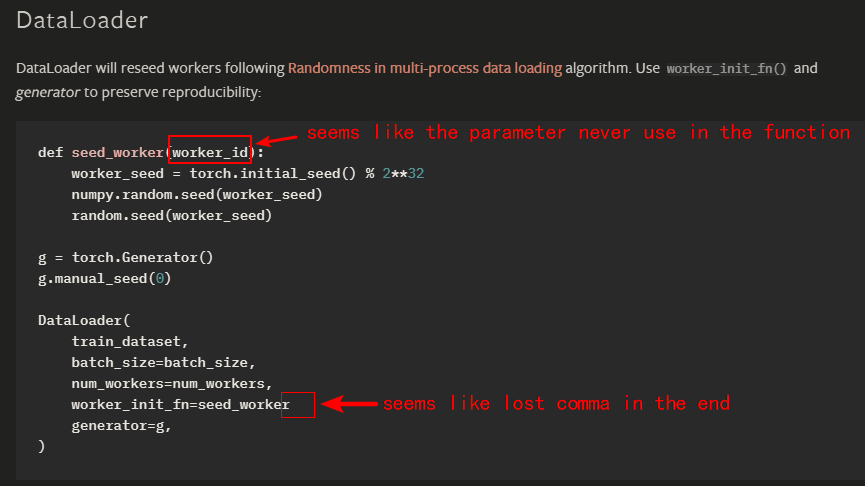
Task: Click the DataLoader section heading
Action: 82,20
